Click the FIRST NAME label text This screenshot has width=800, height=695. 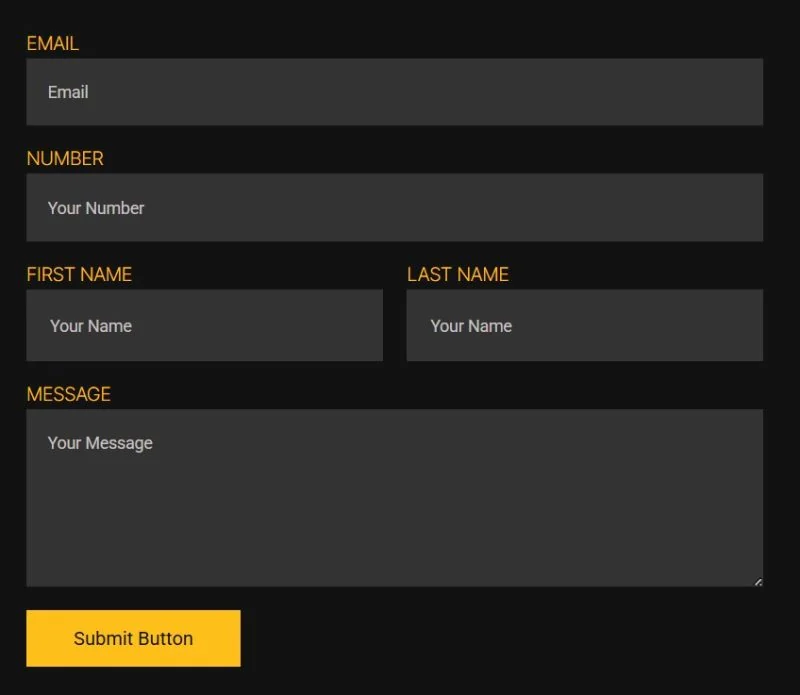pos(79,275)
